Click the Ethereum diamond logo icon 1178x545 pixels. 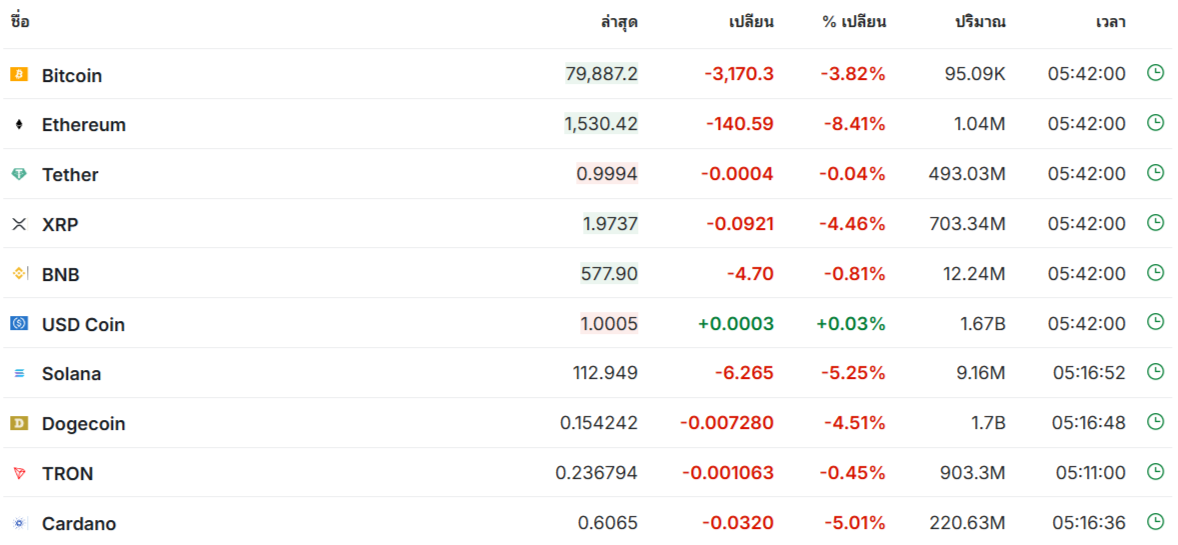[19, 125]
